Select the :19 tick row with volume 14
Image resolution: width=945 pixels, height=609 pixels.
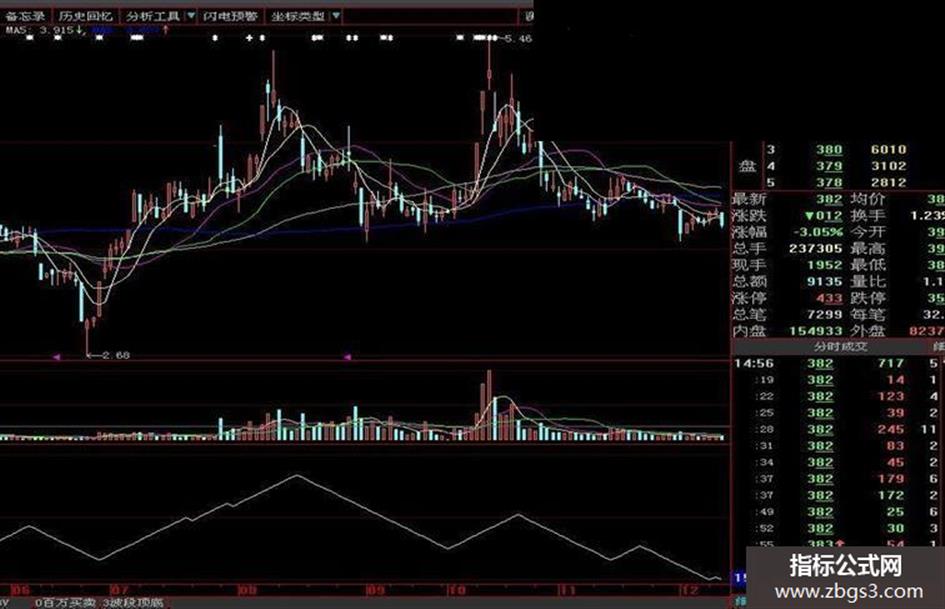pyautogui.click(x=838, y=380)
